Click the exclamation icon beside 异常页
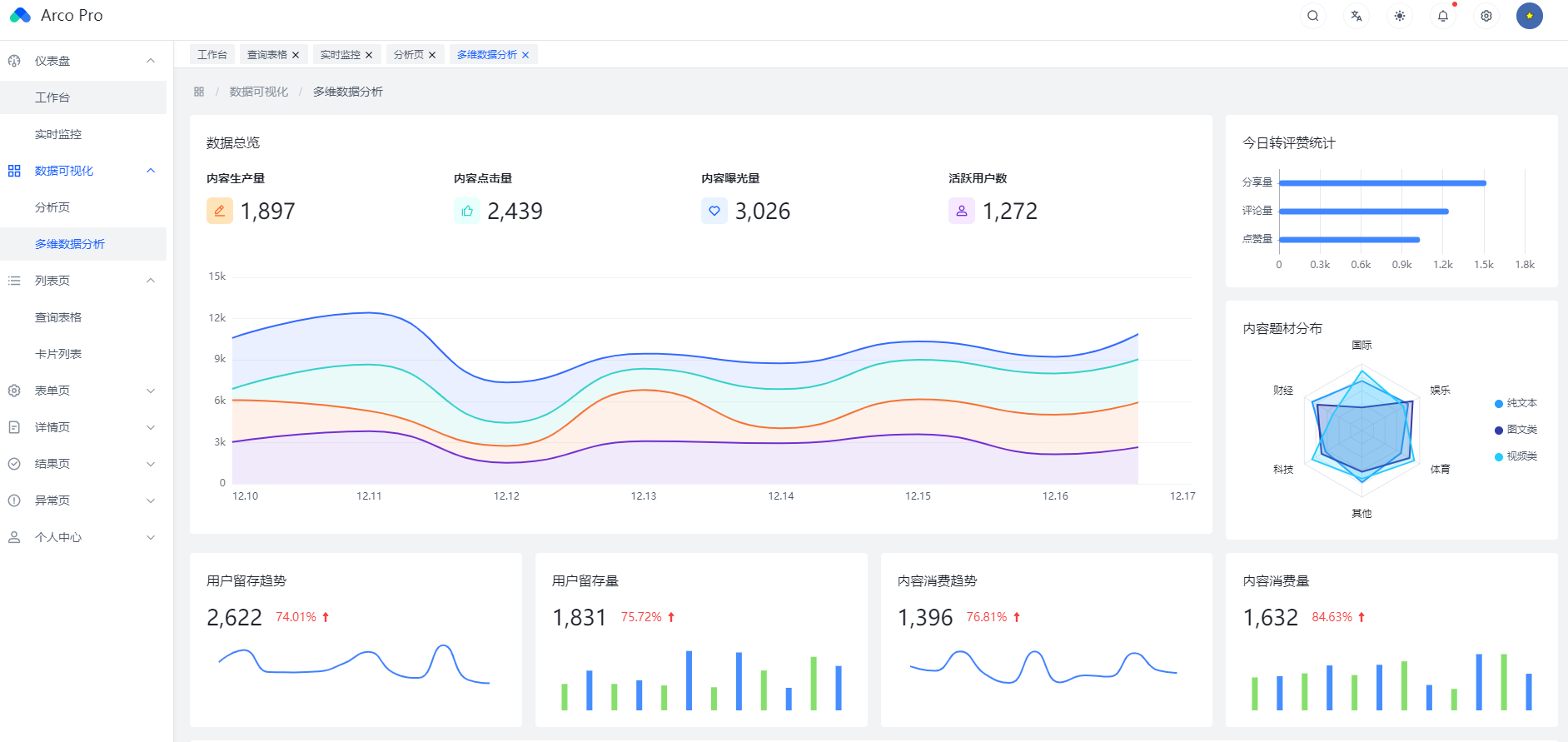Image resolution: width=1568 pixels, height=742 pixels. tap(14, 500)
